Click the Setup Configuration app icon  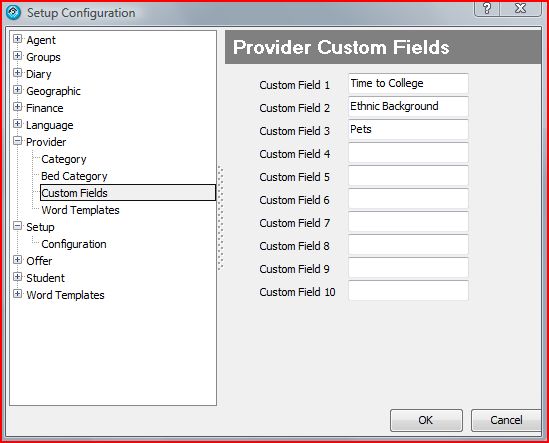(x=13, y=13)
